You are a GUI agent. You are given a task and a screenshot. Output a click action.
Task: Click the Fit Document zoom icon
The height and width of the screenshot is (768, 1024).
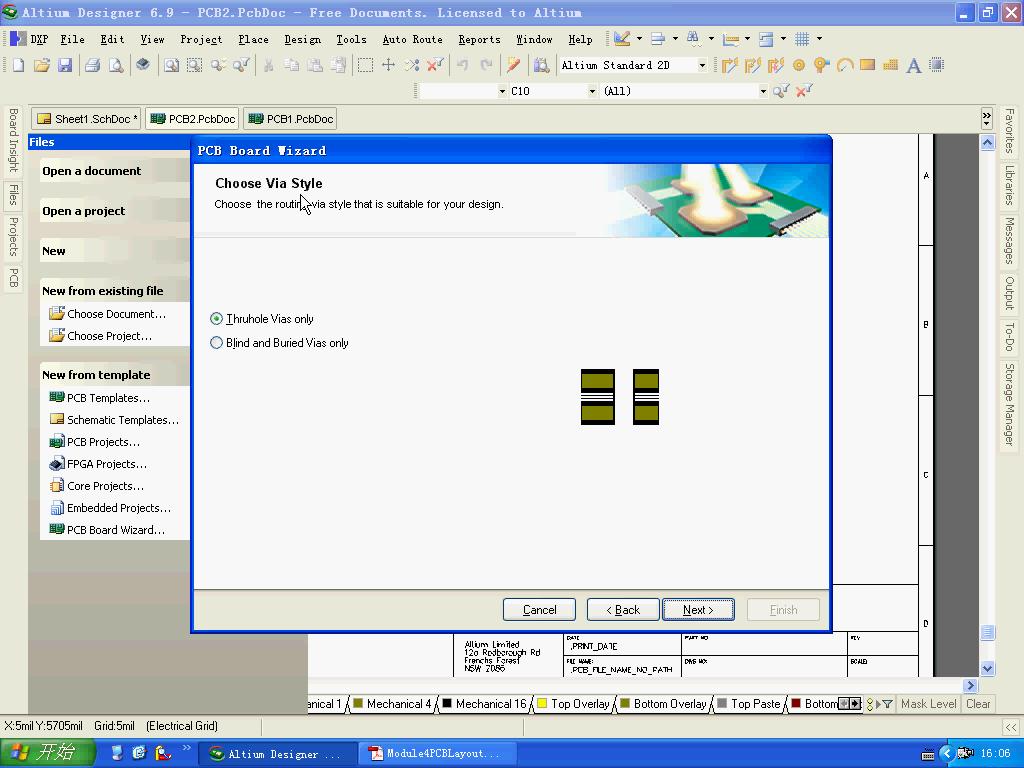(x=171, y=65)
